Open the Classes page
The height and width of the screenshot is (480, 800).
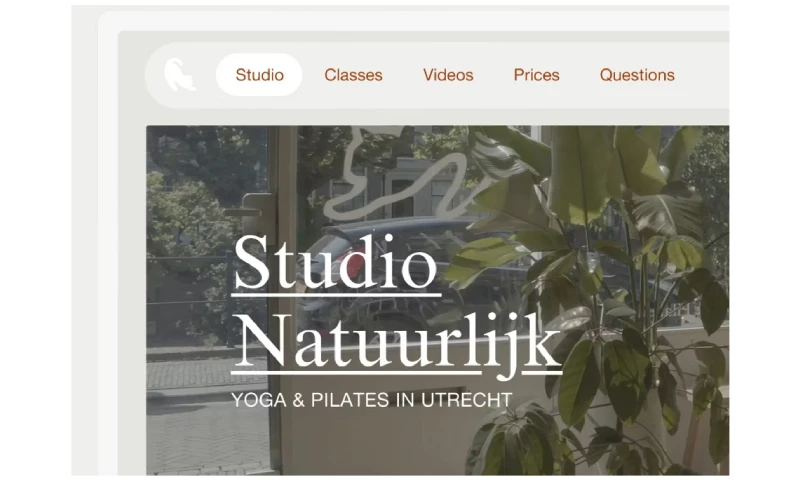[x=353, y=75]
